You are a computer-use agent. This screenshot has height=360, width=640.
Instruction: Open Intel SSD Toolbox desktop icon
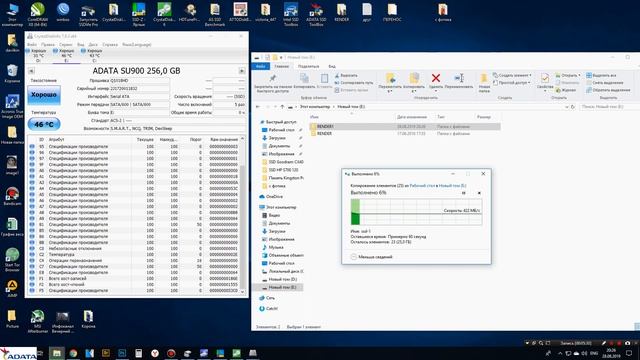(291, 14)
